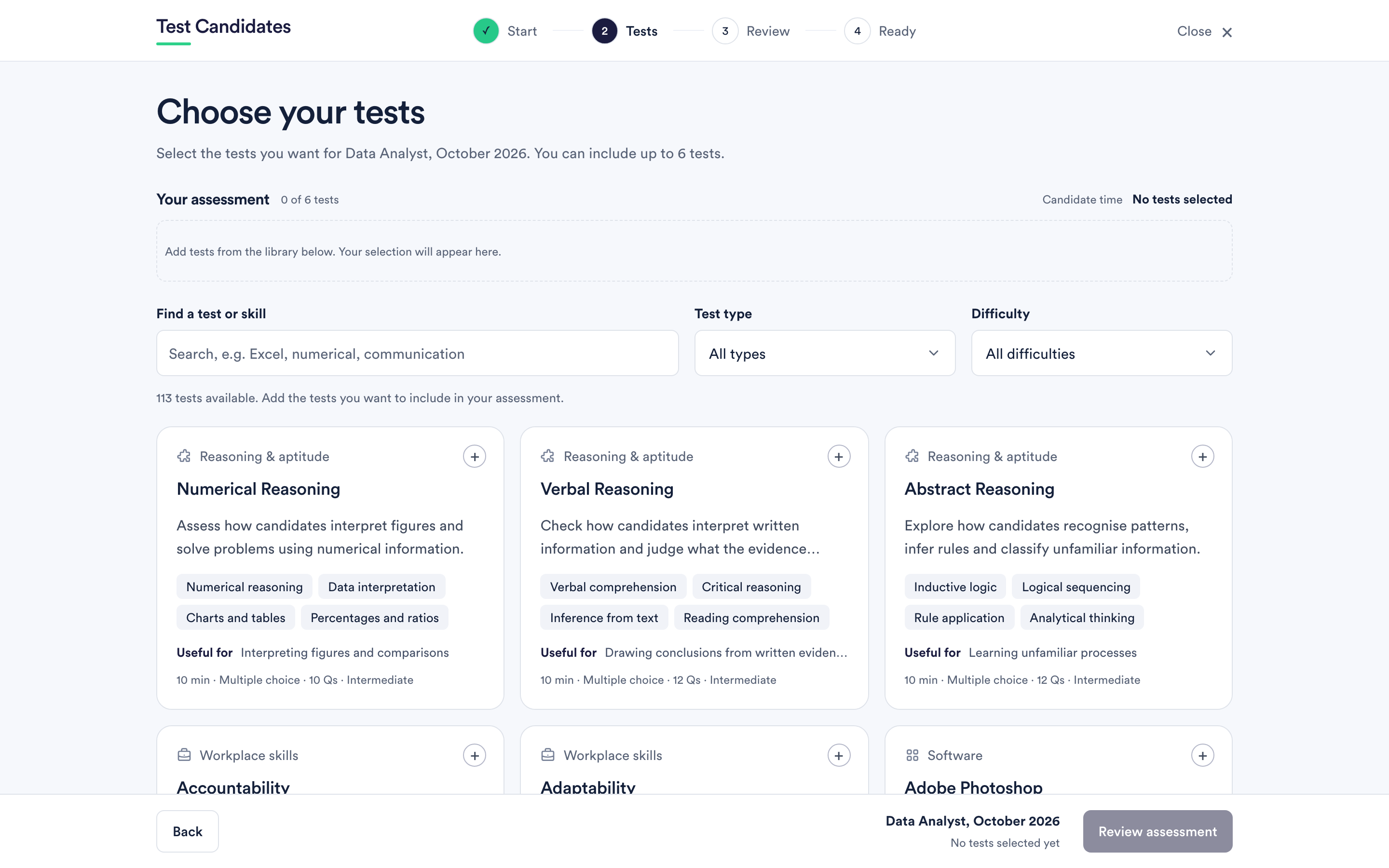The height and width of the screenshot is (868, 1389).
Task: Open the Difficulty dropdown
Action: pyautogui.click(x=1101, y=353)
